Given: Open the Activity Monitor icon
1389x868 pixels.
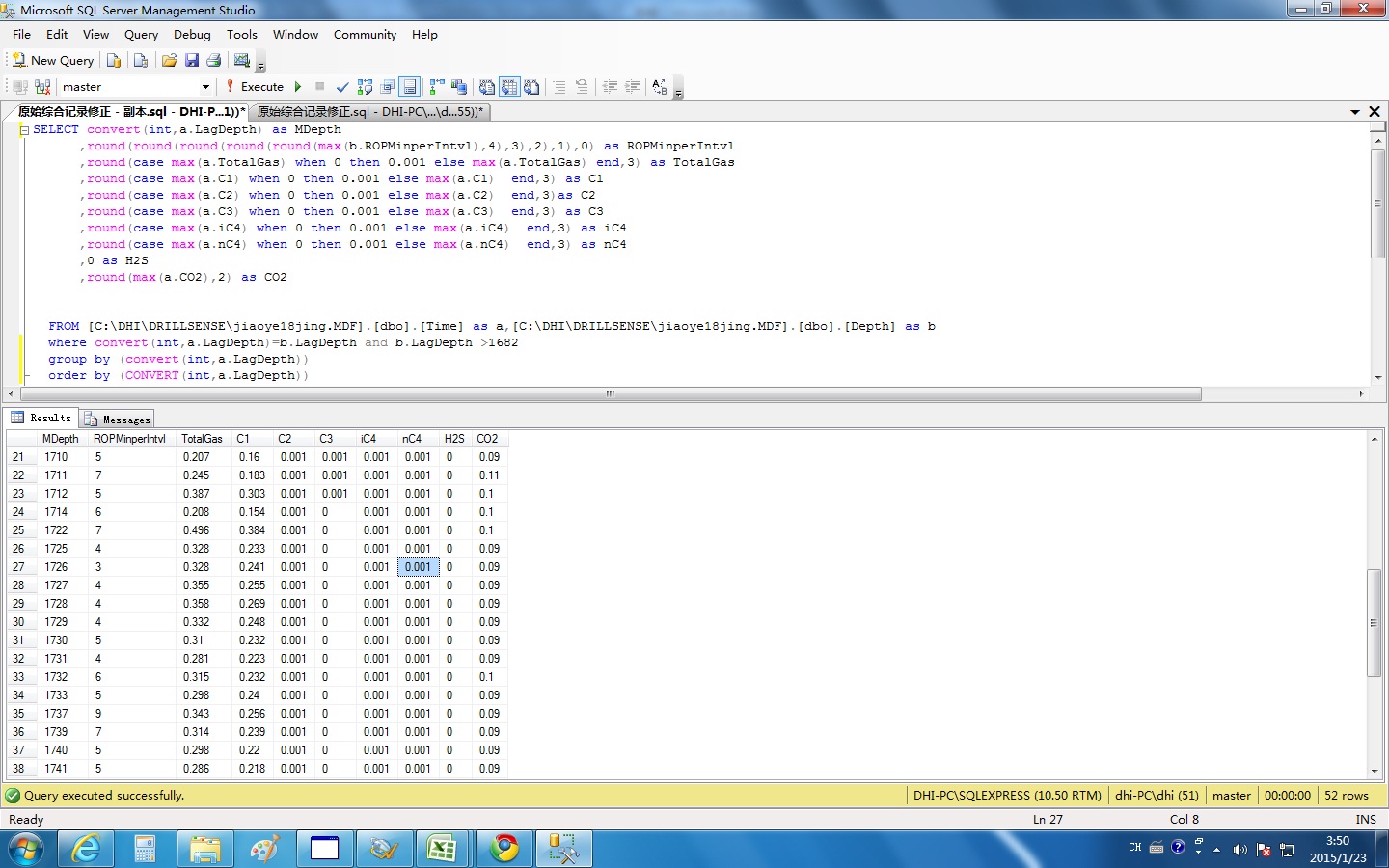Looking at the screenshot, I should pos(242,60).
